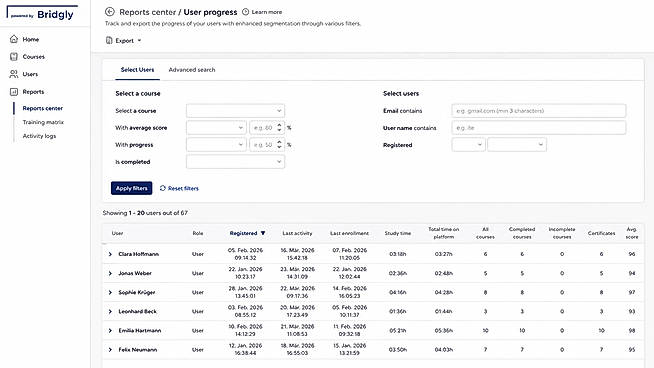Viewport: 654px width, 368px height.
Task: Expand the Jonas Weber row
Action: (110, 273)
